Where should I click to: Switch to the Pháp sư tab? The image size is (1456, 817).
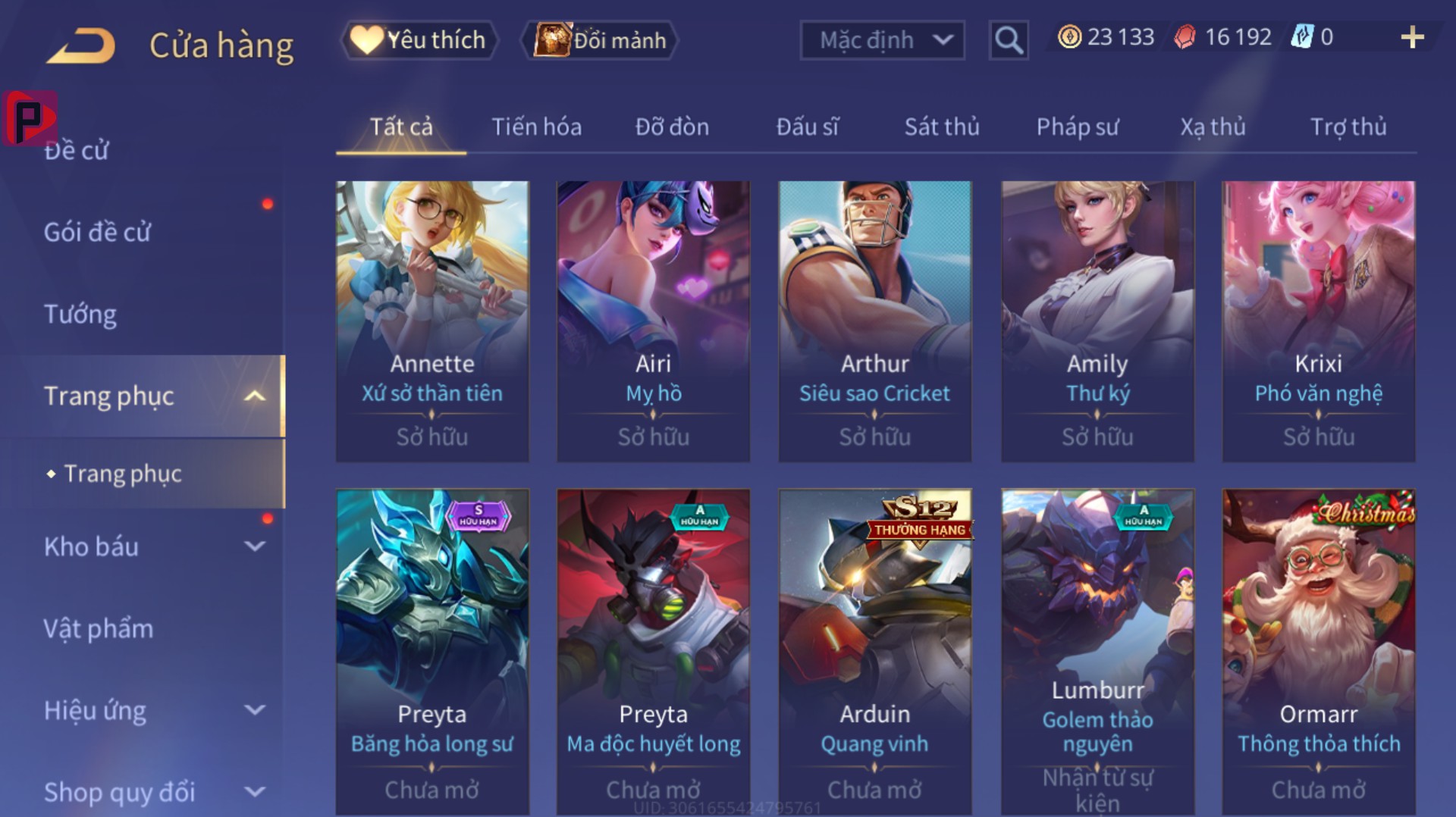coord(1077,127)
